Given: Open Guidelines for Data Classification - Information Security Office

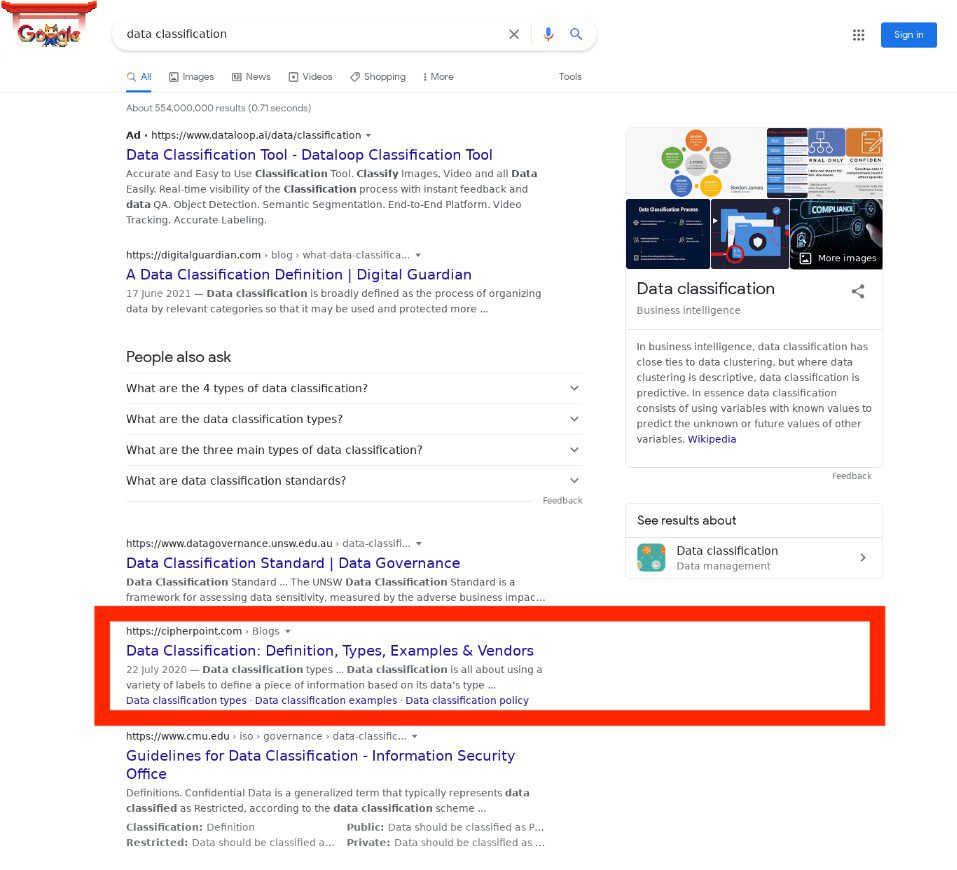Looking at the screenshot, I should click(x=320, y=765).
